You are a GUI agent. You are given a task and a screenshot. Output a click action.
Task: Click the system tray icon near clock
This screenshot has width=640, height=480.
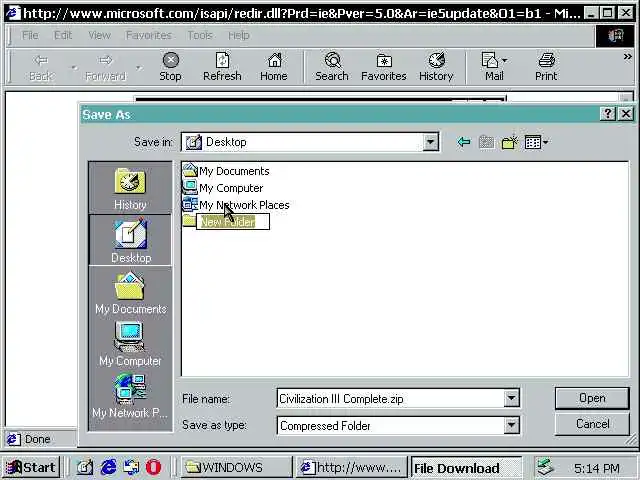[545, 467]
